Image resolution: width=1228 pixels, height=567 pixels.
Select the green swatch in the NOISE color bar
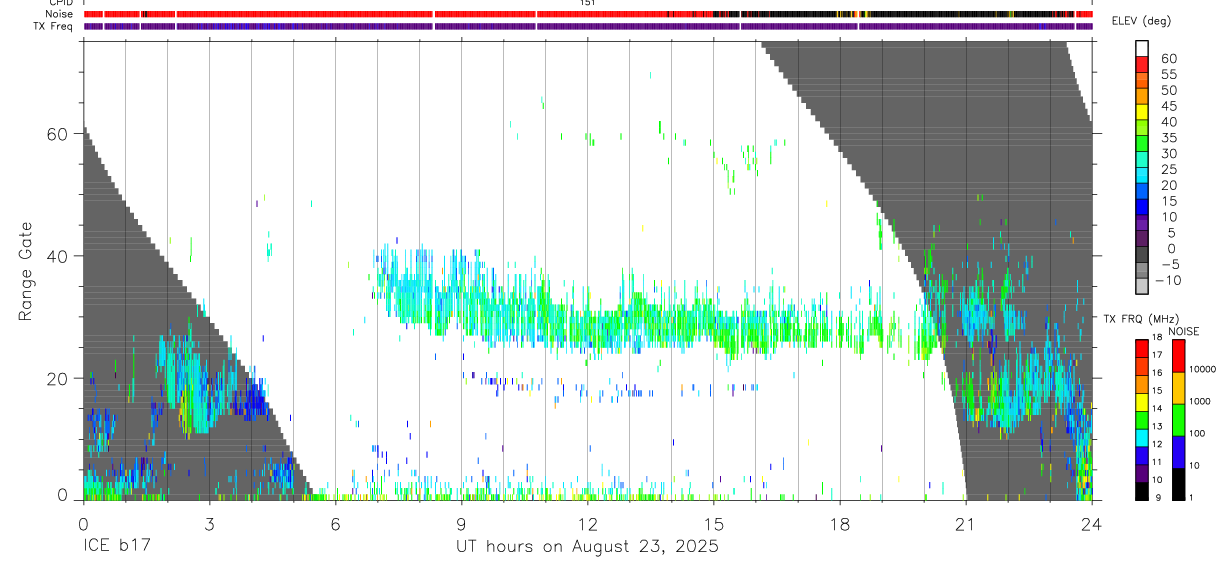pyautogui.click(x=1178, y=419)
